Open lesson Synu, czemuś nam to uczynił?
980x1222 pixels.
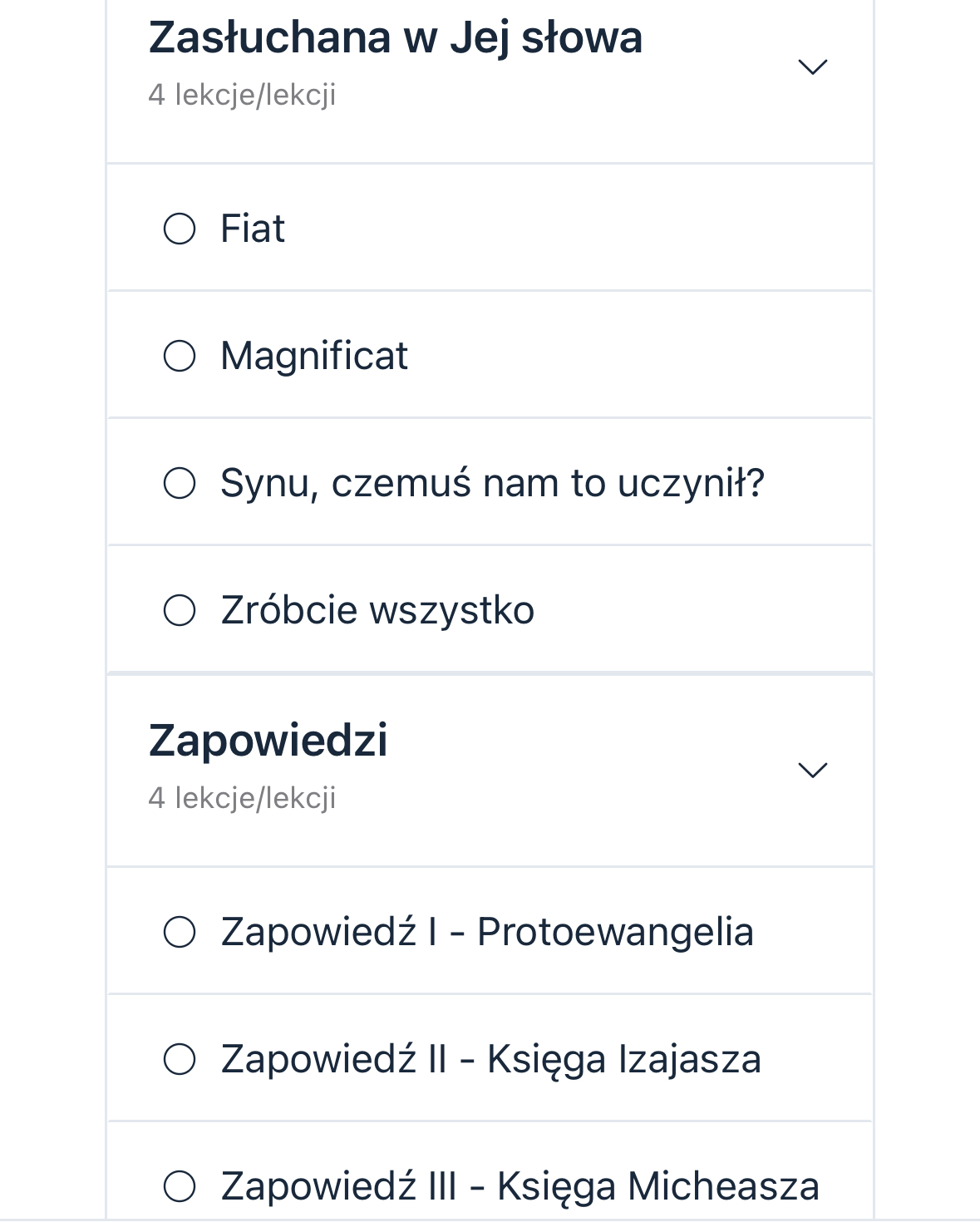(x=492, y=483)
